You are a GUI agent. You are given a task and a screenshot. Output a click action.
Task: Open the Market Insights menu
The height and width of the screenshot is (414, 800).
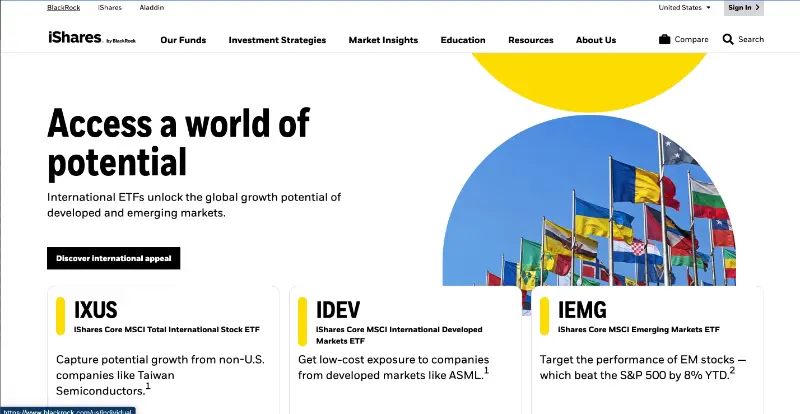pyautogui.click(x=383, y=40)
